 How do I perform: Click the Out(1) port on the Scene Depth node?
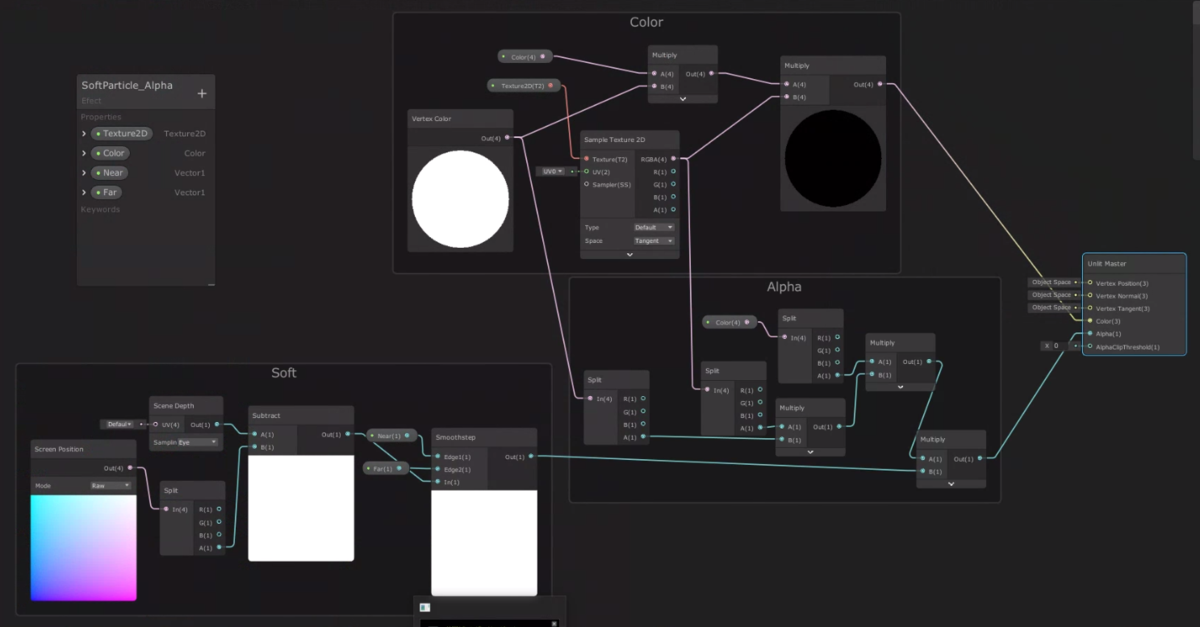[x=217, y=424]
